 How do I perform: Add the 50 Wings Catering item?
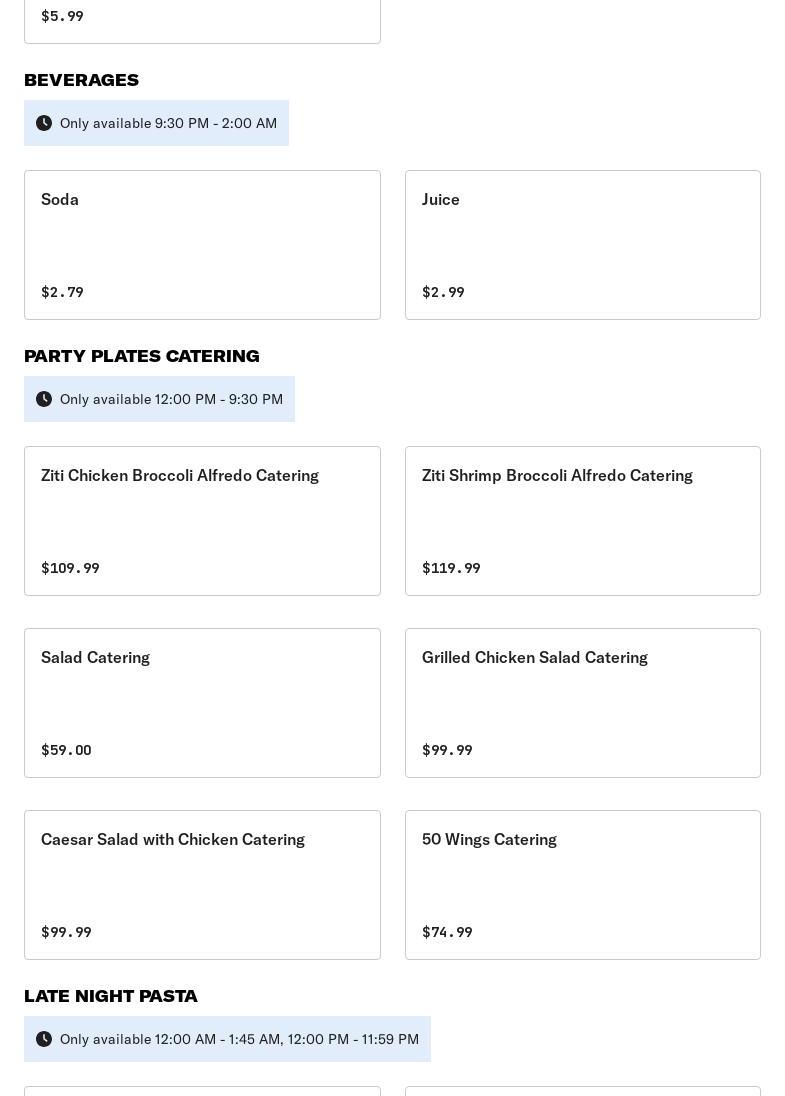coord(583,885)
